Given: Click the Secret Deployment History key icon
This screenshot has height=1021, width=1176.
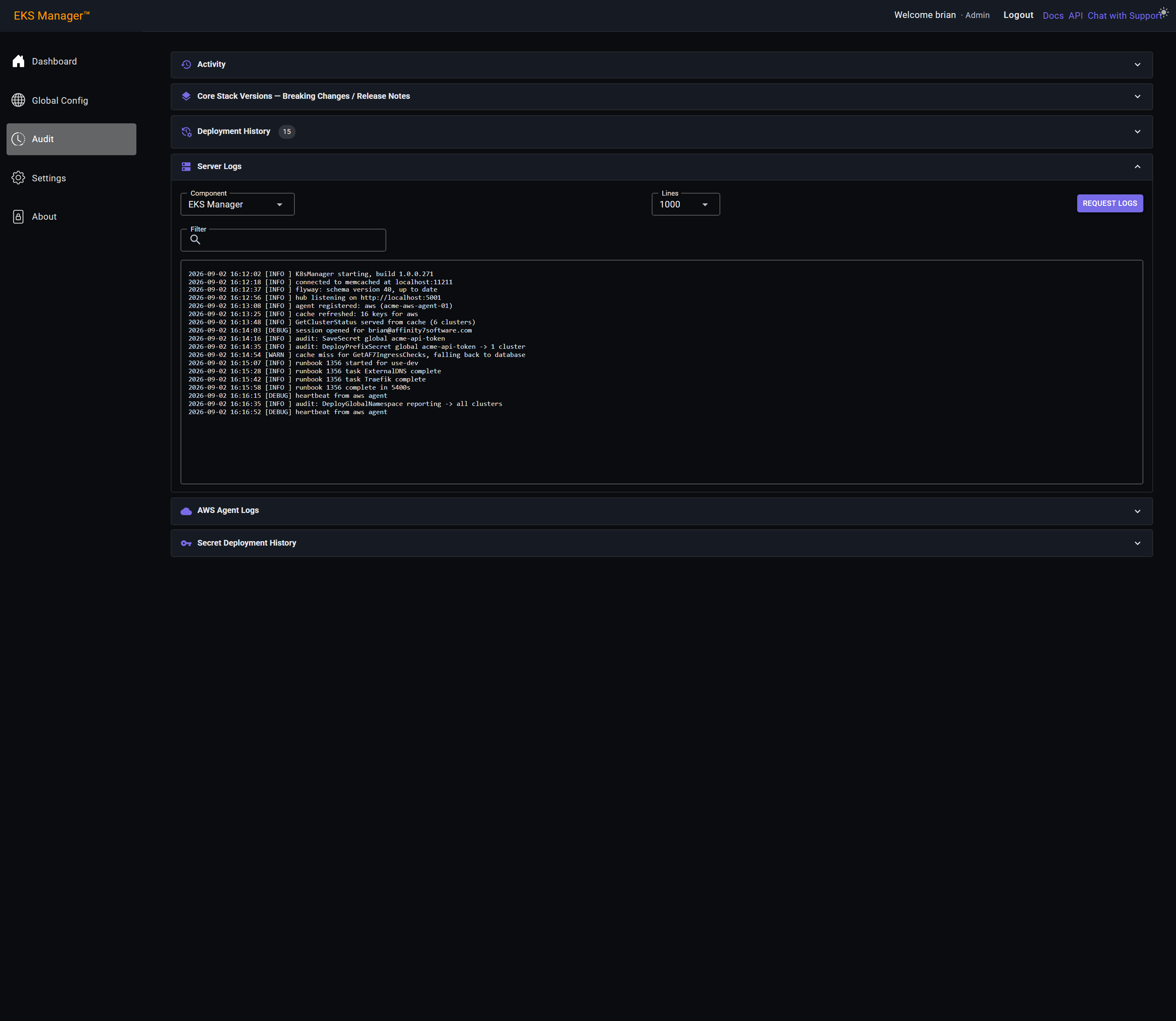Looking at the screenshot, I should pos(186,543).
